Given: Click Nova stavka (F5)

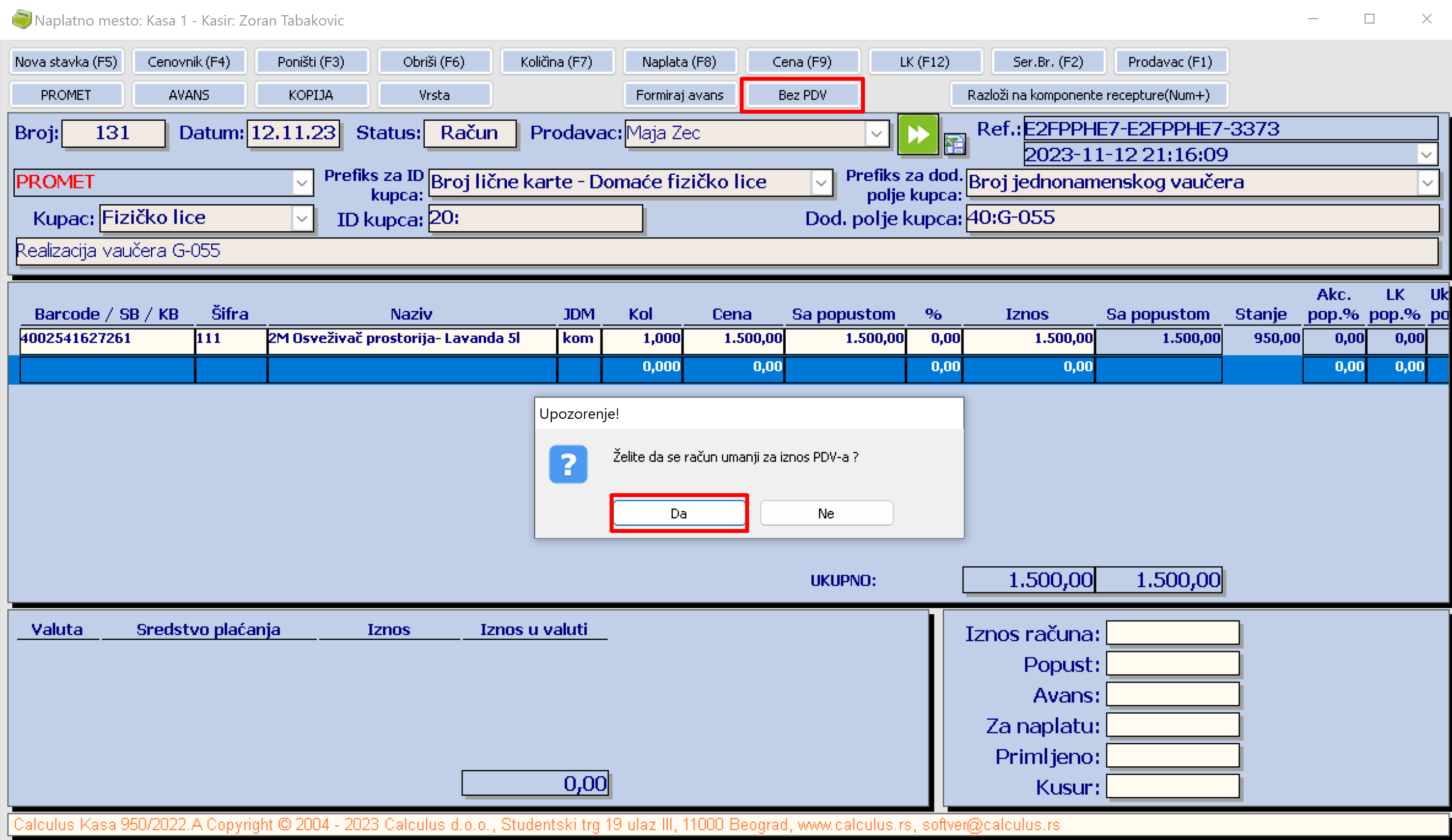Looking at the screenshot, I should point(66,62).
